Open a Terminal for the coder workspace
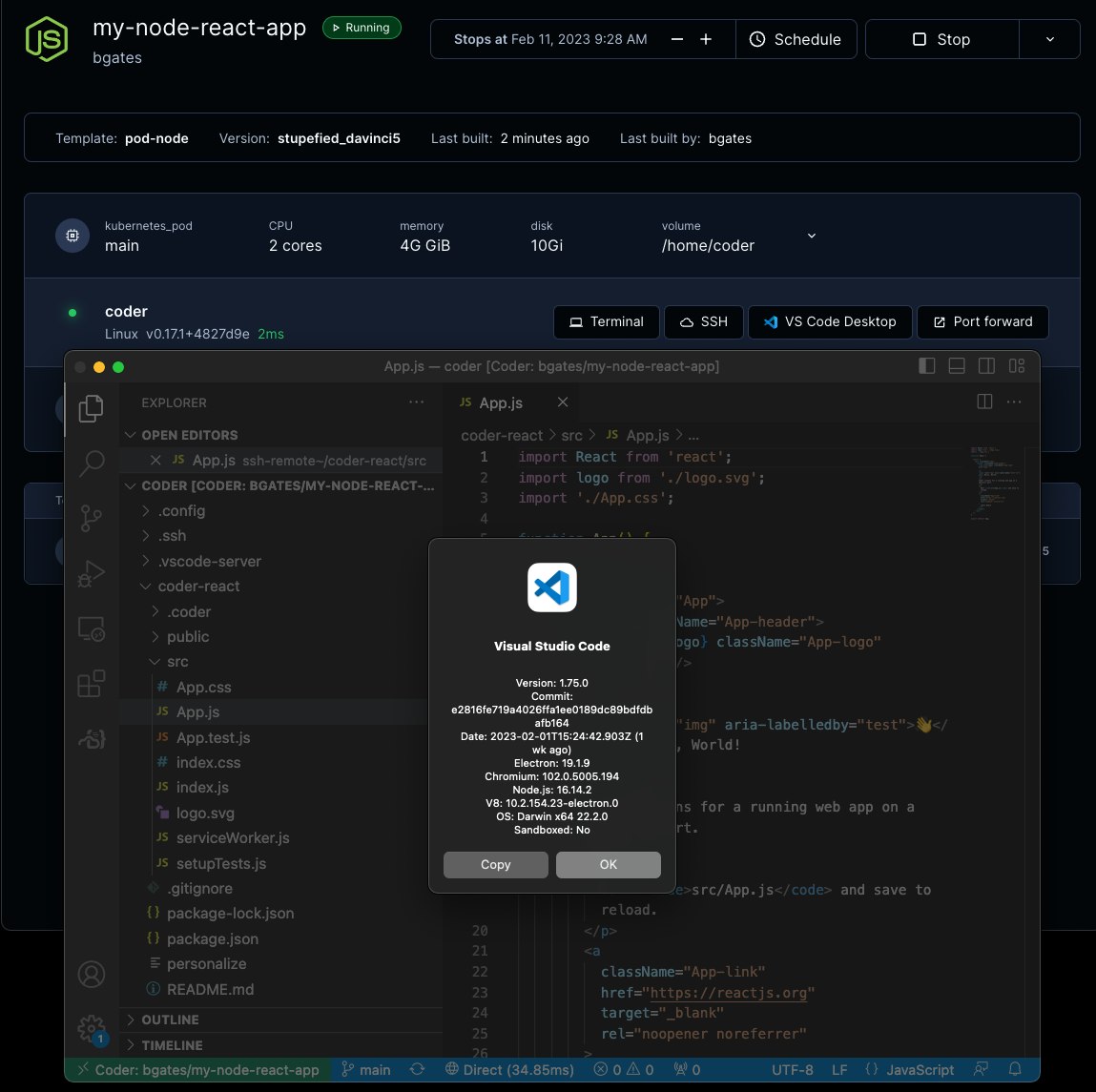The height and width of the screenshot is (1092, 1096). (606, 321)
